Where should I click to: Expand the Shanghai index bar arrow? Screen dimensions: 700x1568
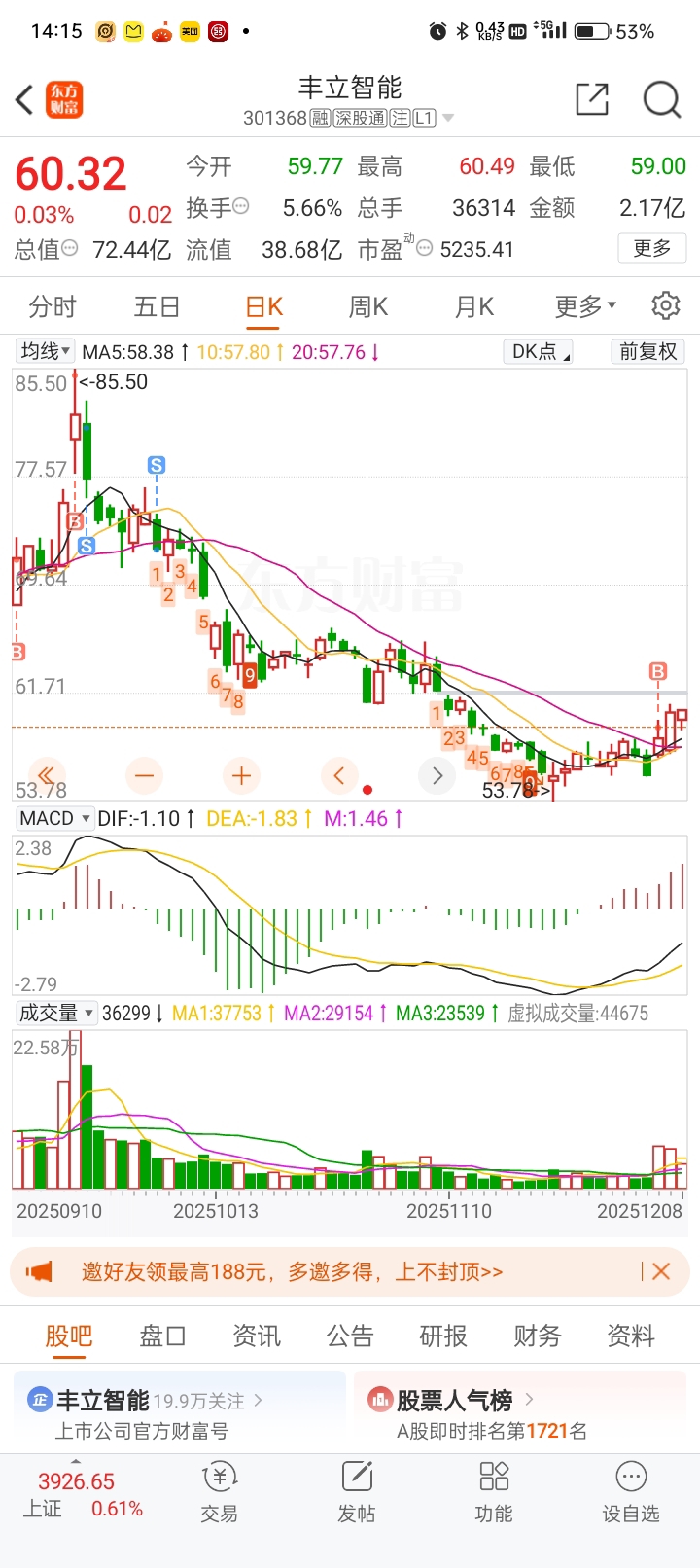(76, 1462)
